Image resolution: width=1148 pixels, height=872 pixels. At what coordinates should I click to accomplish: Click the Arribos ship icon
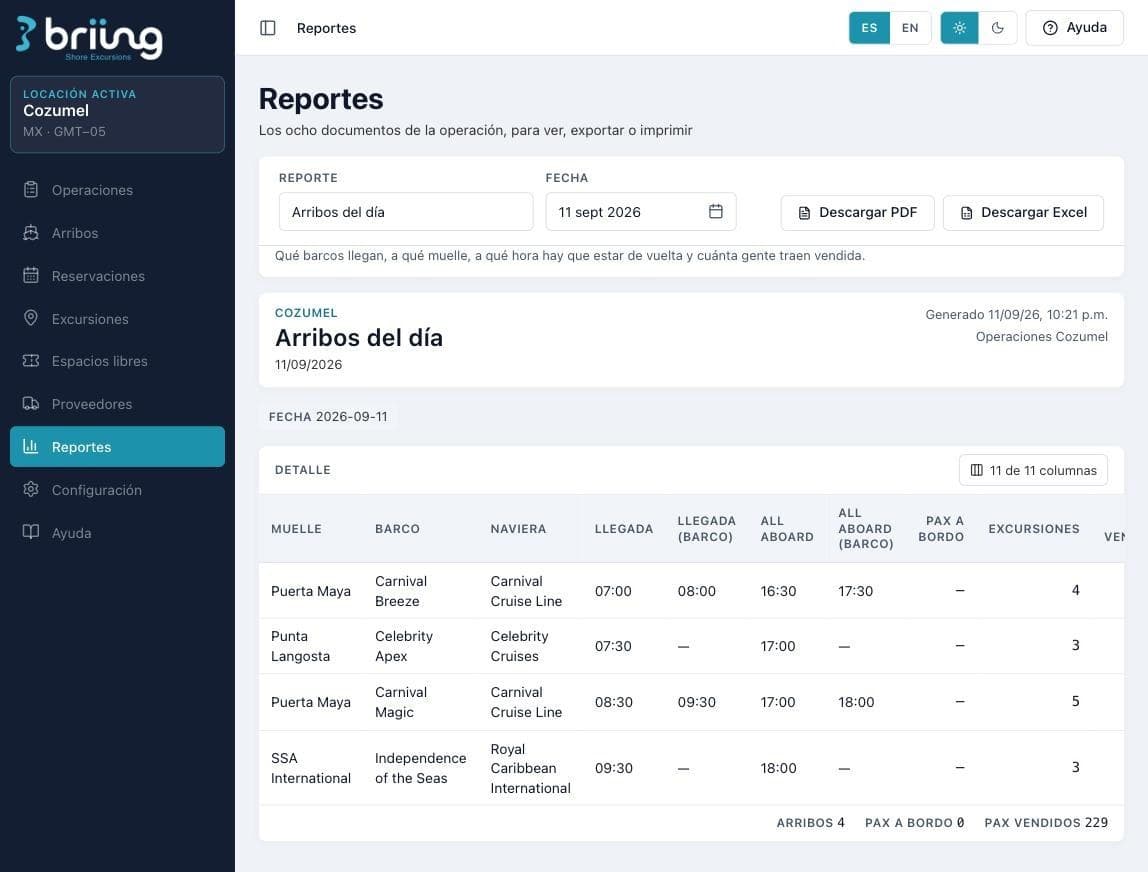tap(31, 233)
